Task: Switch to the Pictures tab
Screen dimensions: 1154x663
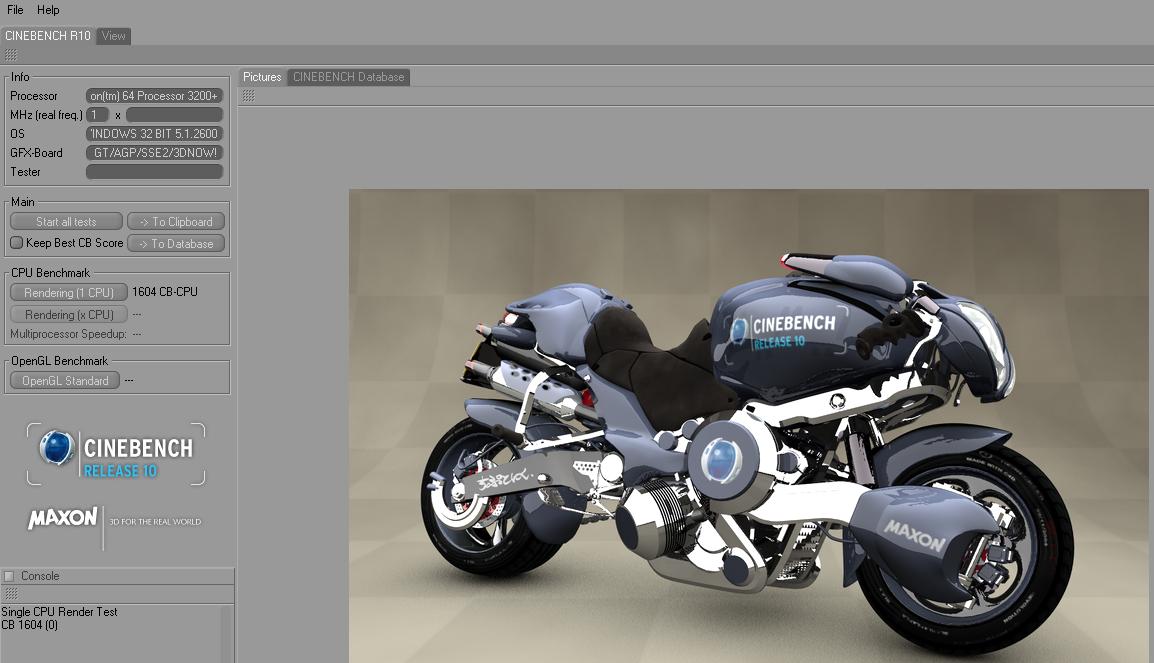Action: point(262,77)
